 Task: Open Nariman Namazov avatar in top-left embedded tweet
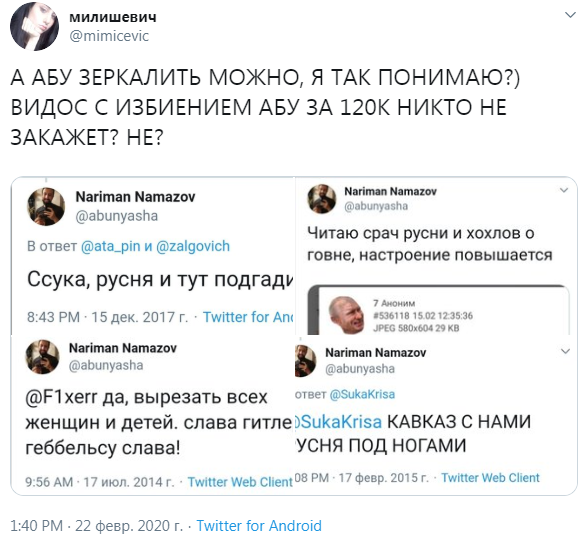46,207
